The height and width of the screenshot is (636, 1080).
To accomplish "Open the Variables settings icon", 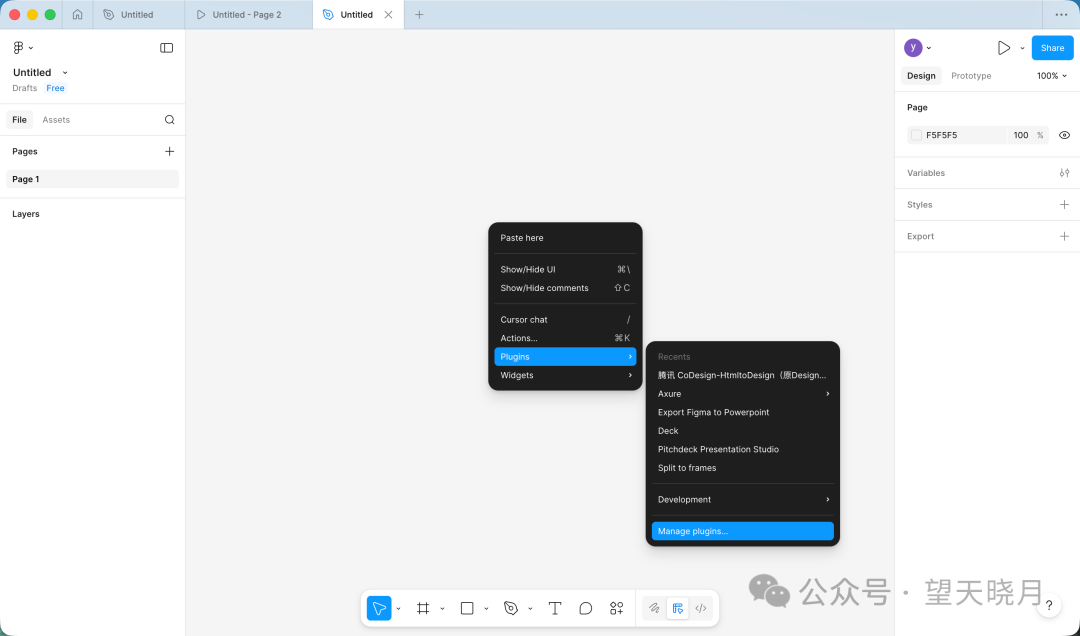I will (1062, 172).
